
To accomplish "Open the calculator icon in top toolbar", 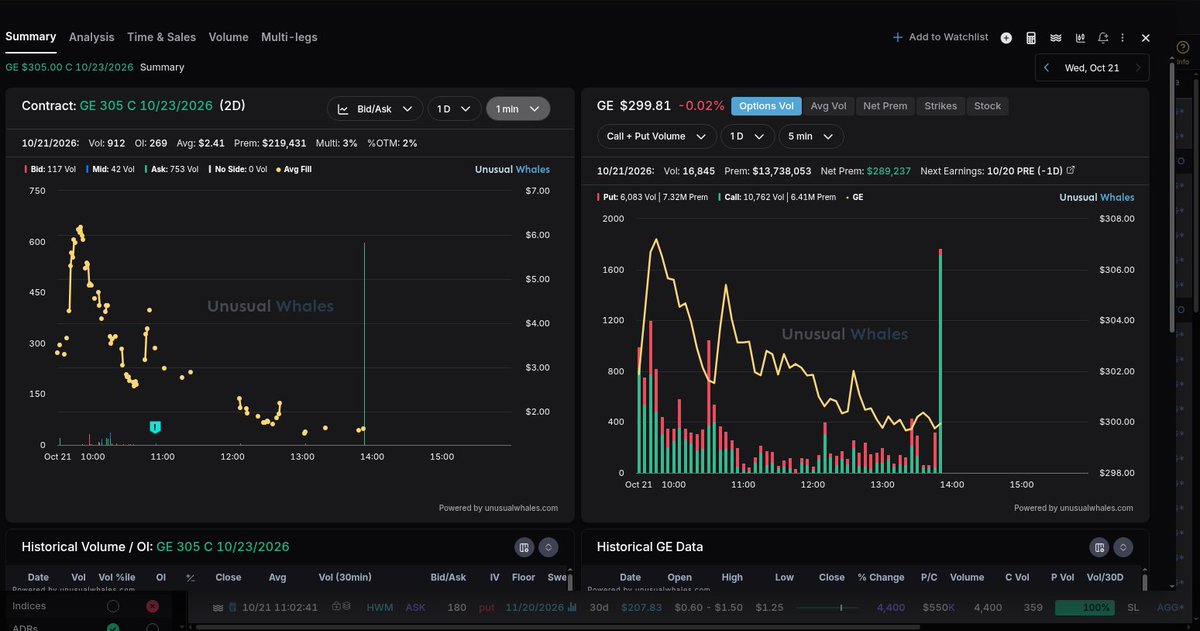I will 1031,38.
